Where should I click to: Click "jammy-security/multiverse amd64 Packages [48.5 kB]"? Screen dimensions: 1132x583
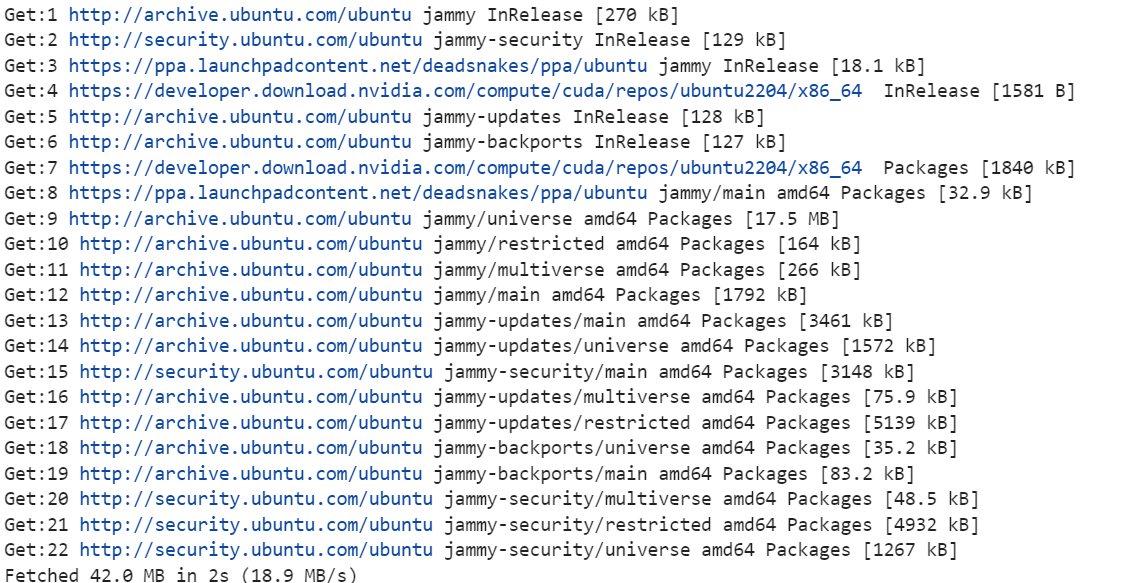pyautogui.click(x=712, y=499)
